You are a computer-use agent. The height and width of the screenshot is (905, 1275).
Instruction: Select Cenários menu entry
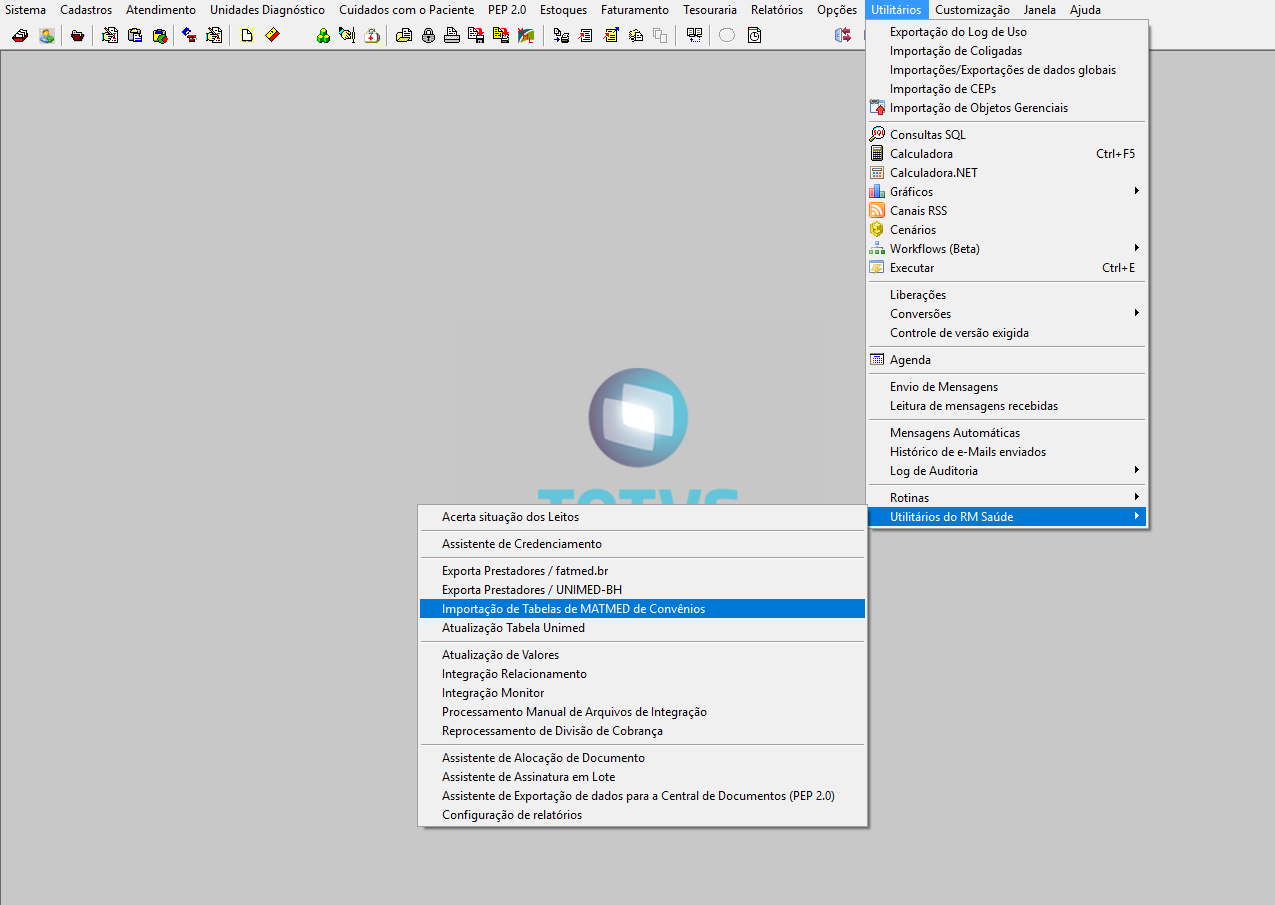(1007, 230)
